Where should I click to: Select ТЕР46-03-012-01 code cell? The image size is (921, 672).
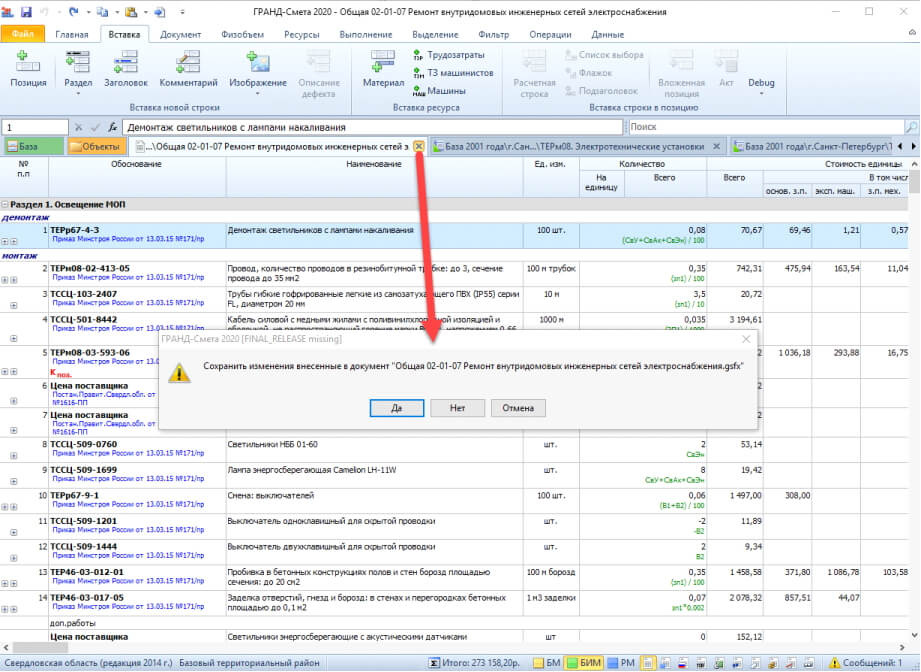click(137, 577)
